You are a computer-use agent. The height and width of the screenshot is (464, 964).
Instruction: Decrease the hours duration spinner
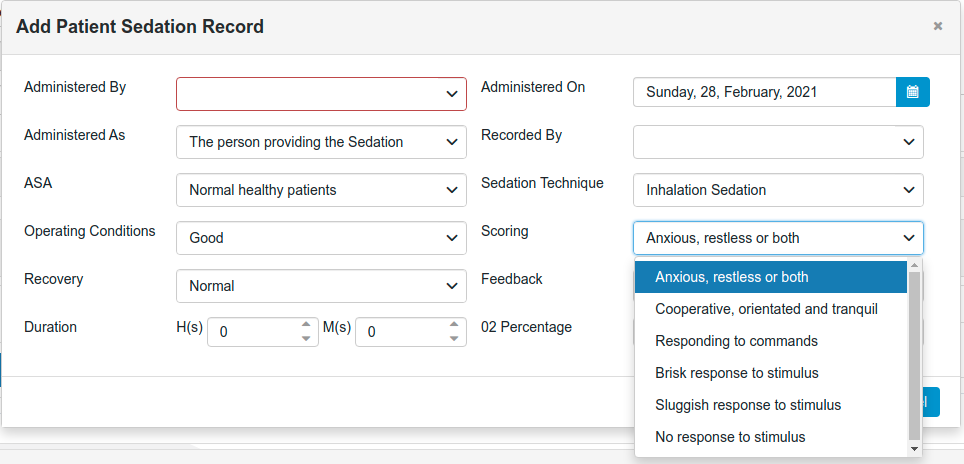click(x=306, y=339)
